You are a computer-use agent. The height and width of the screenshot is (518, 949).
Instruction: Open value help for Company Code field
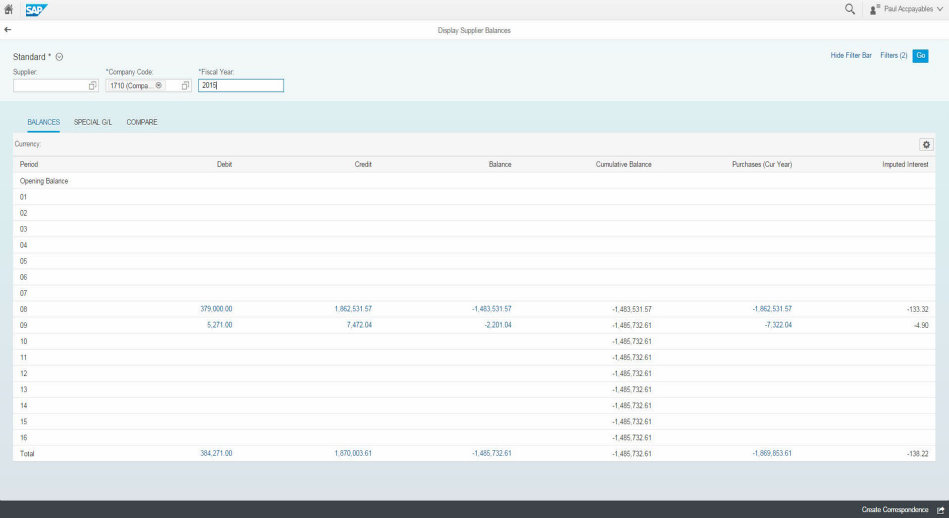pos(185,86)
